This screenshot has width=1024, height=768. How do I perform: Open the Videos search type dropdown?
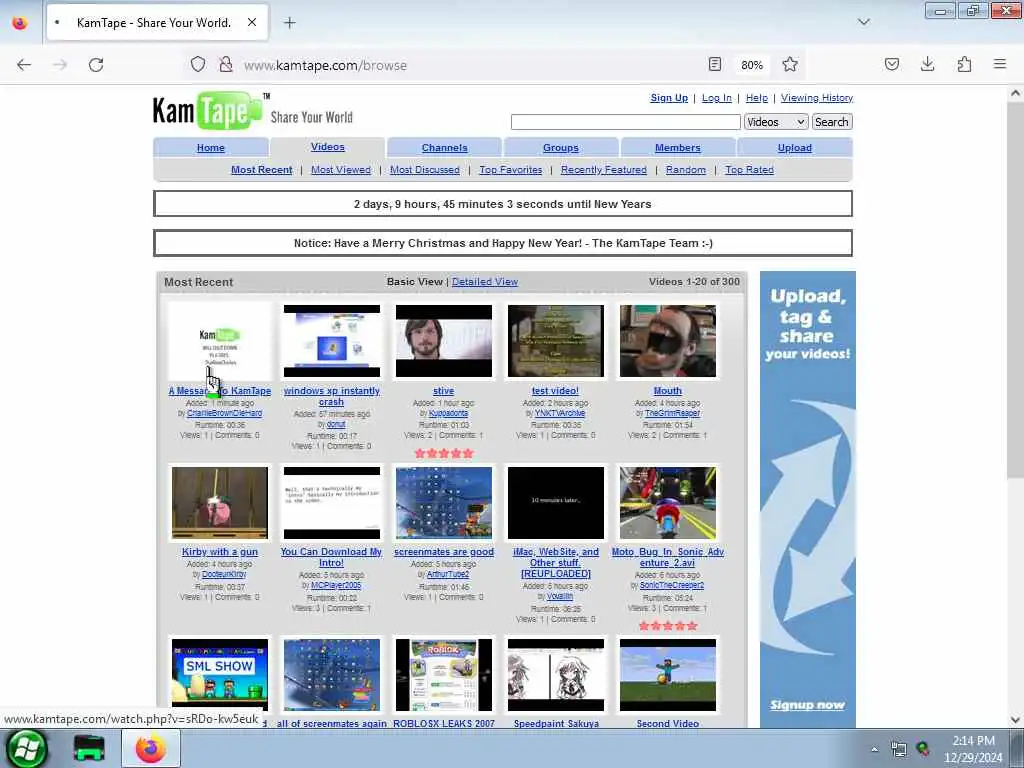pyautogui.click(x=776, y=122)
